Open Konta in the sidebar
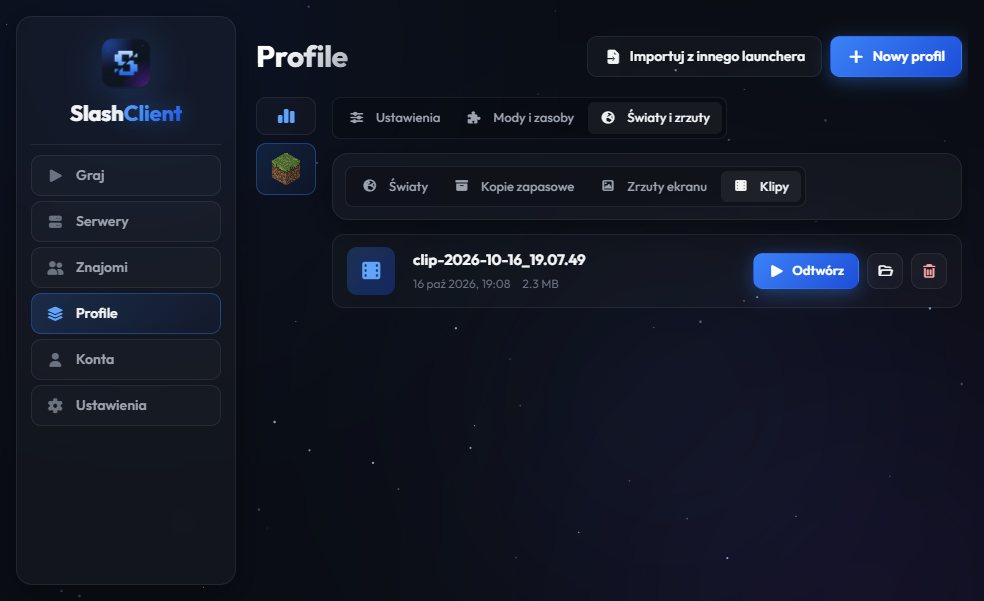 tap(126, 359)
